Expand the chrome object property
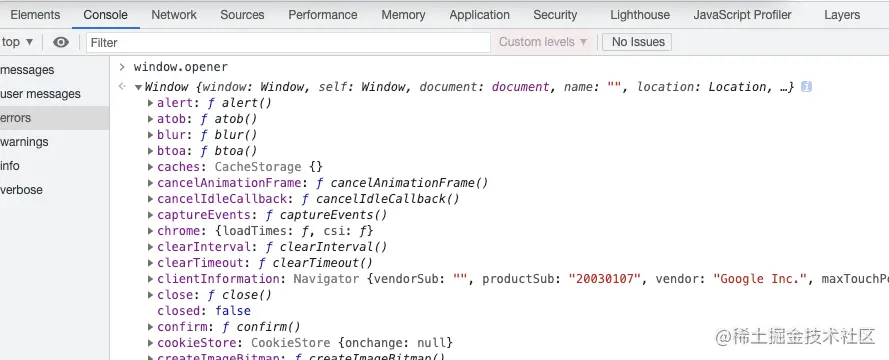Image resolution: width=889 pixels, height=360 pixels. pos(150,231)
